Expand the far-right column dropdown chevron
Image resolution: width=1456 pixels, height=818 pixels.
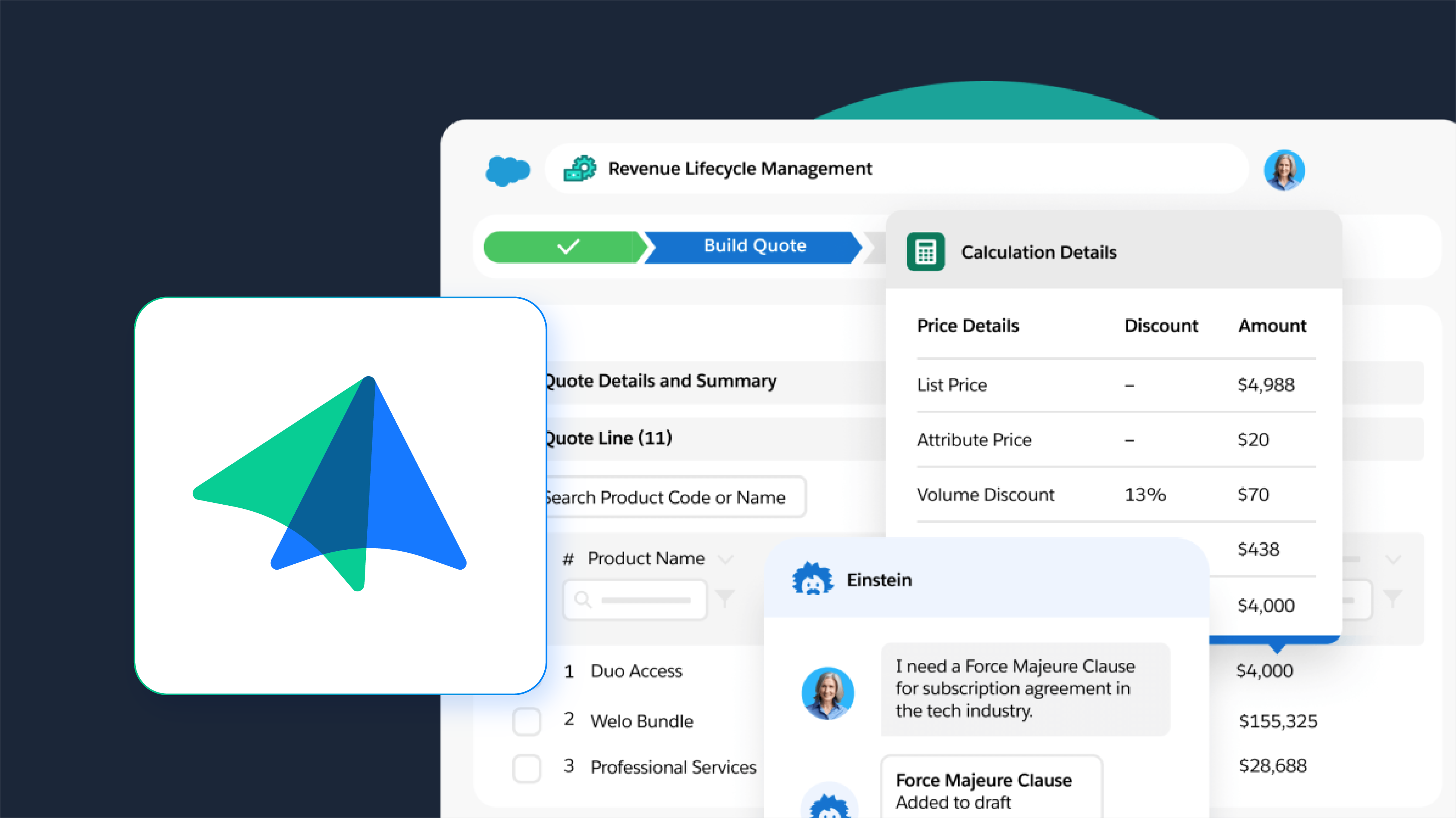coord(1393,559)
